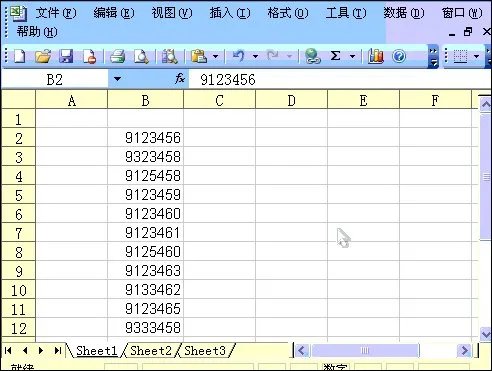Open Print Preview magnifier icon
492x371 pixels.
[x=141, y=56]
